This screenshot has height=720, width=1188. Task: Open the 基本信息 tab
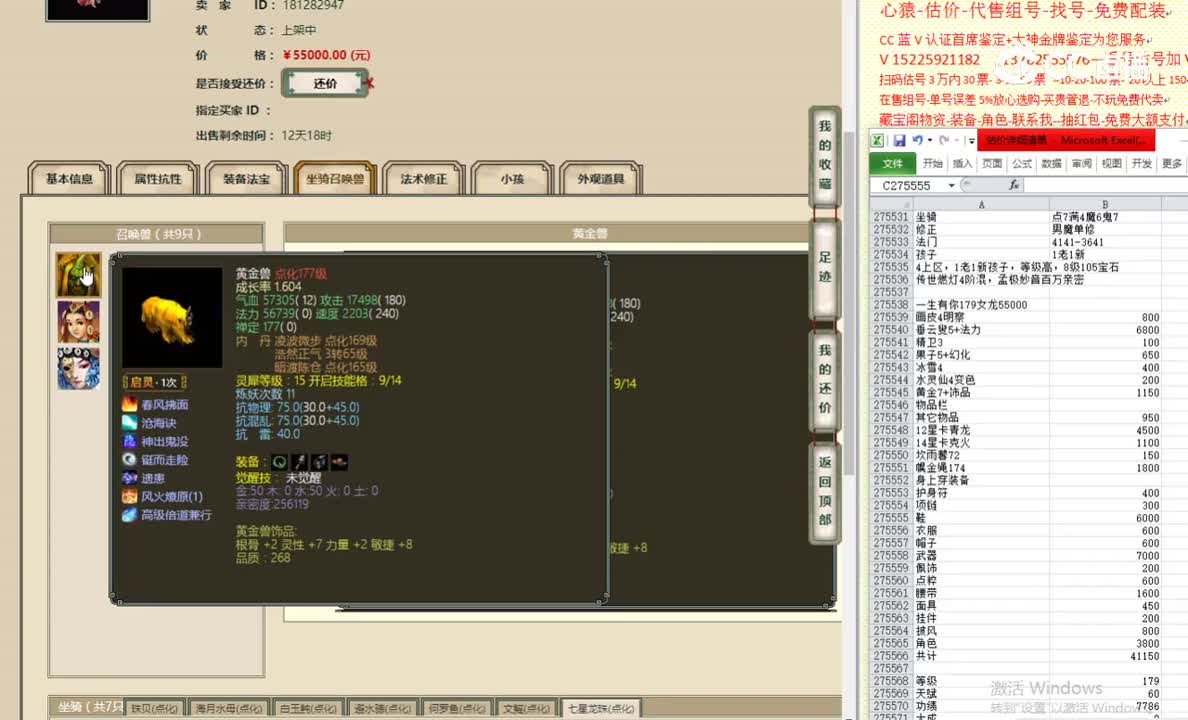[69, 179]
